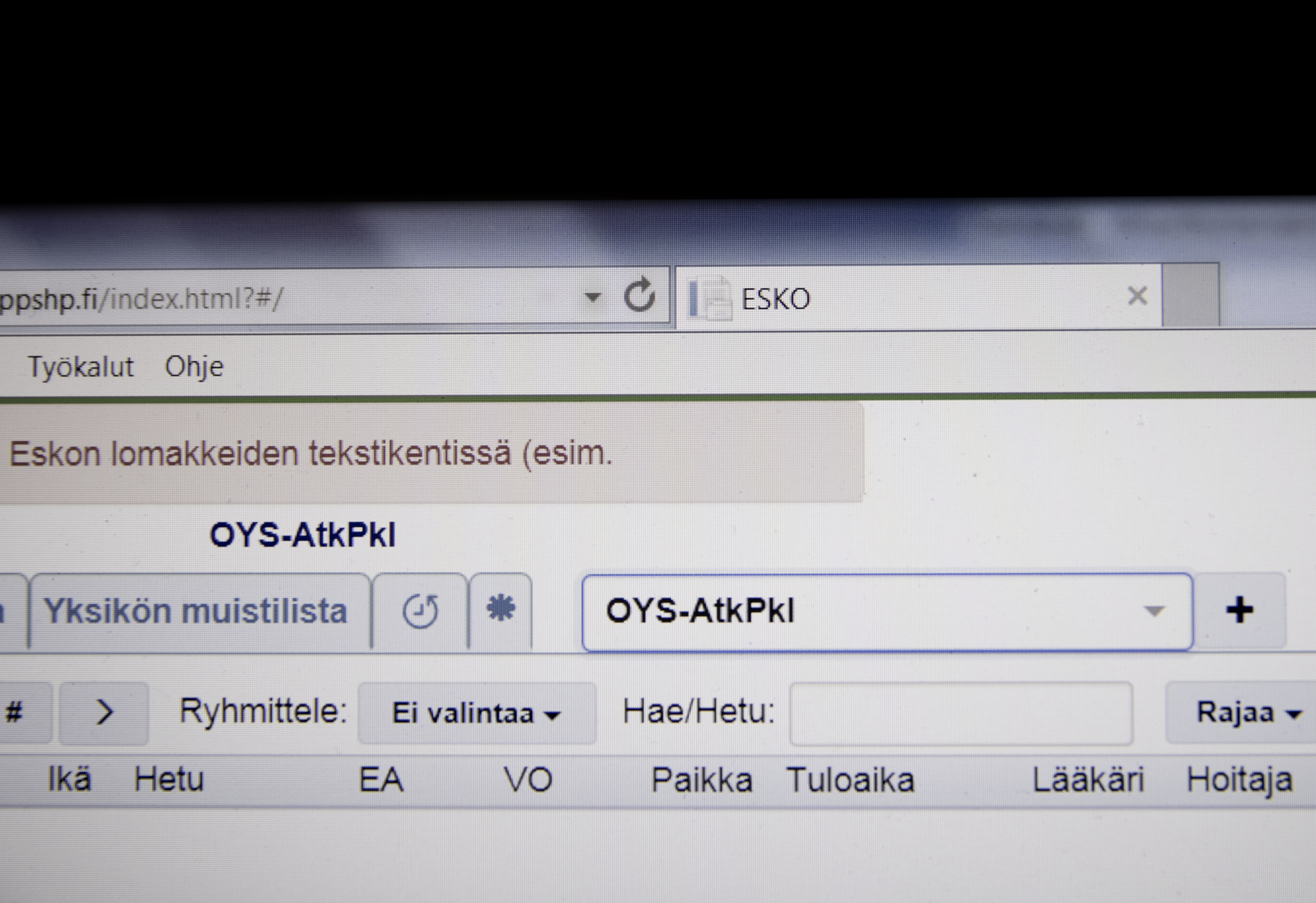Click the Ryhmittele: label
The width and height of the screenshot is (1316, 903).
tap(263, 711)
